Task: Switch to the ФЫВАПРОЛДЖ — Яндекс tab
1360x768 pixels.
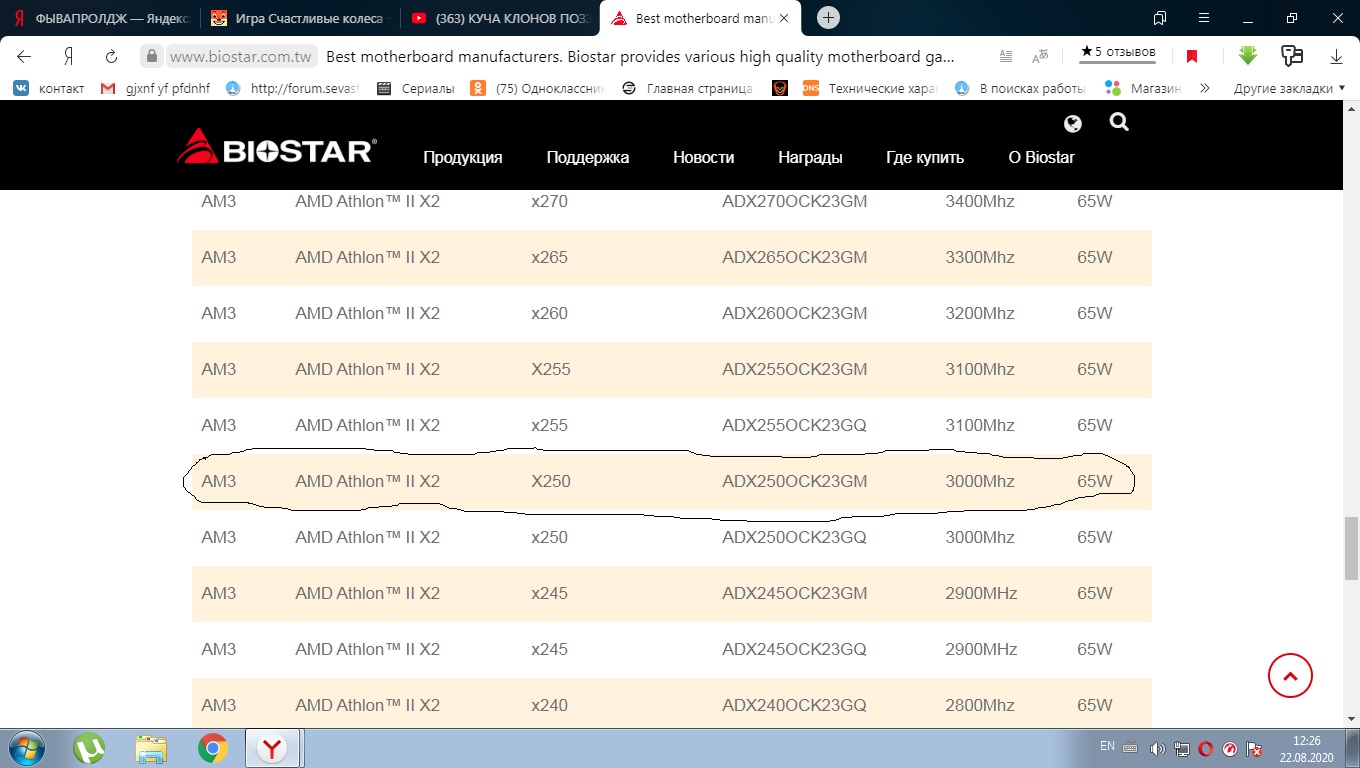Action: coord(100,18)
